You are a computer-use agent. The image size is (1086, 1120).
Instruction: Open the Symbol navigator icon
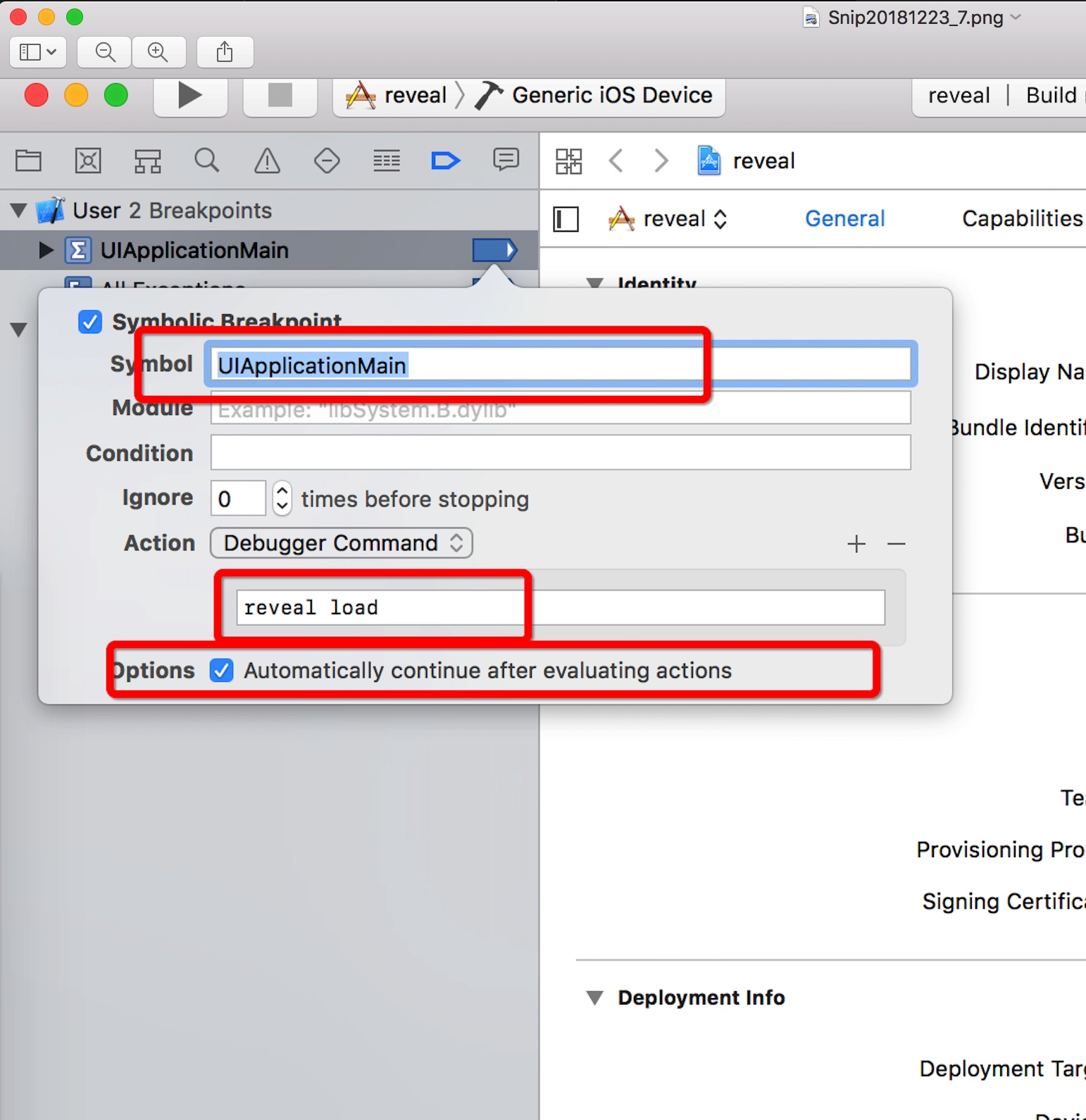coord(148,161)
